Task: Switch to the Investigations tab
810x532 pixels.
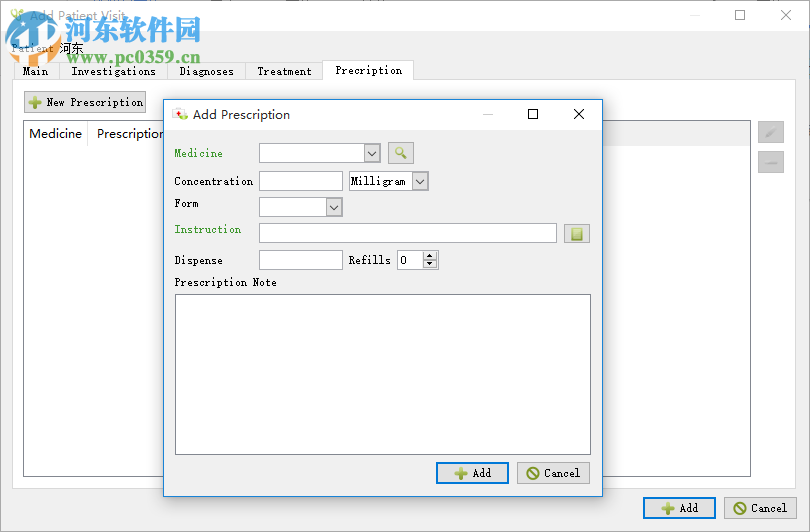Action: 114,71
